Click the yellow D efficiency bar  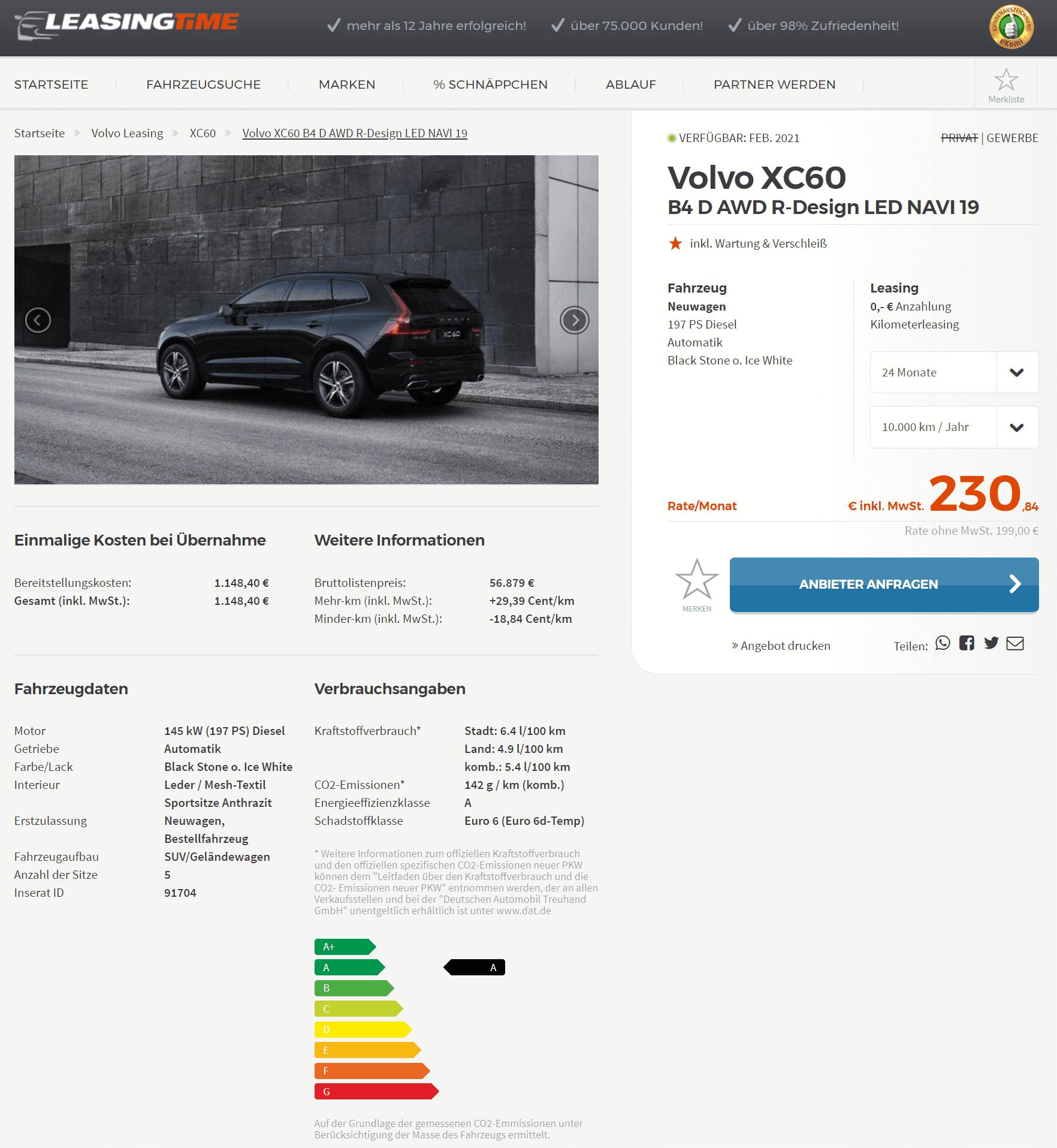pos(363,1029)
